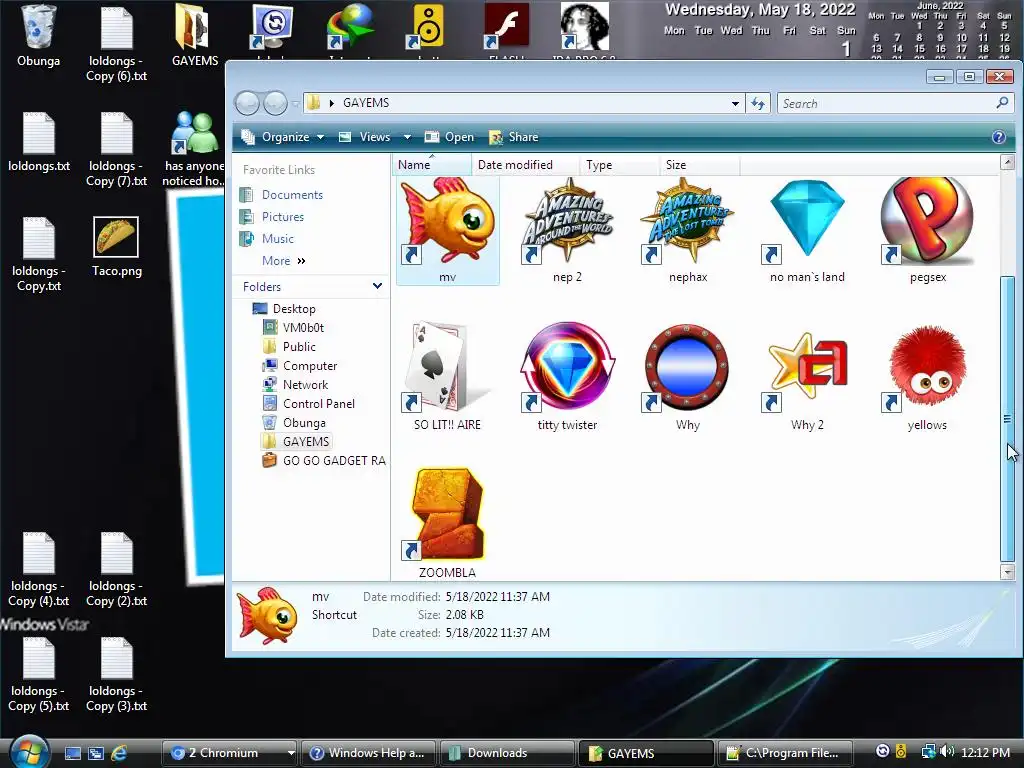Open the address bar history dropdown
Image resolution: width=1024 pixels, height=768 pixels.
point(735,103)
